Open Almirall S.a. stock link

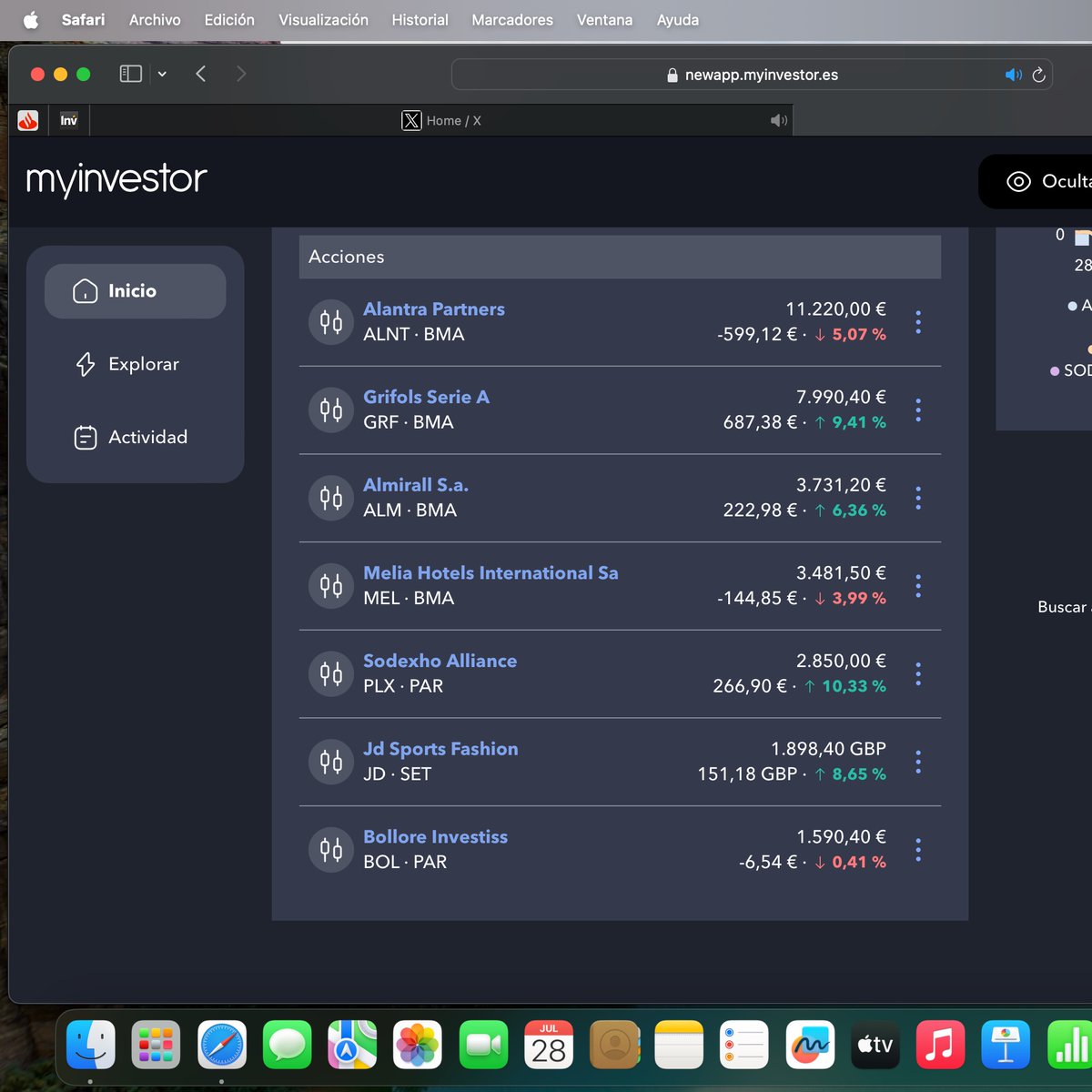coord(416,485)
